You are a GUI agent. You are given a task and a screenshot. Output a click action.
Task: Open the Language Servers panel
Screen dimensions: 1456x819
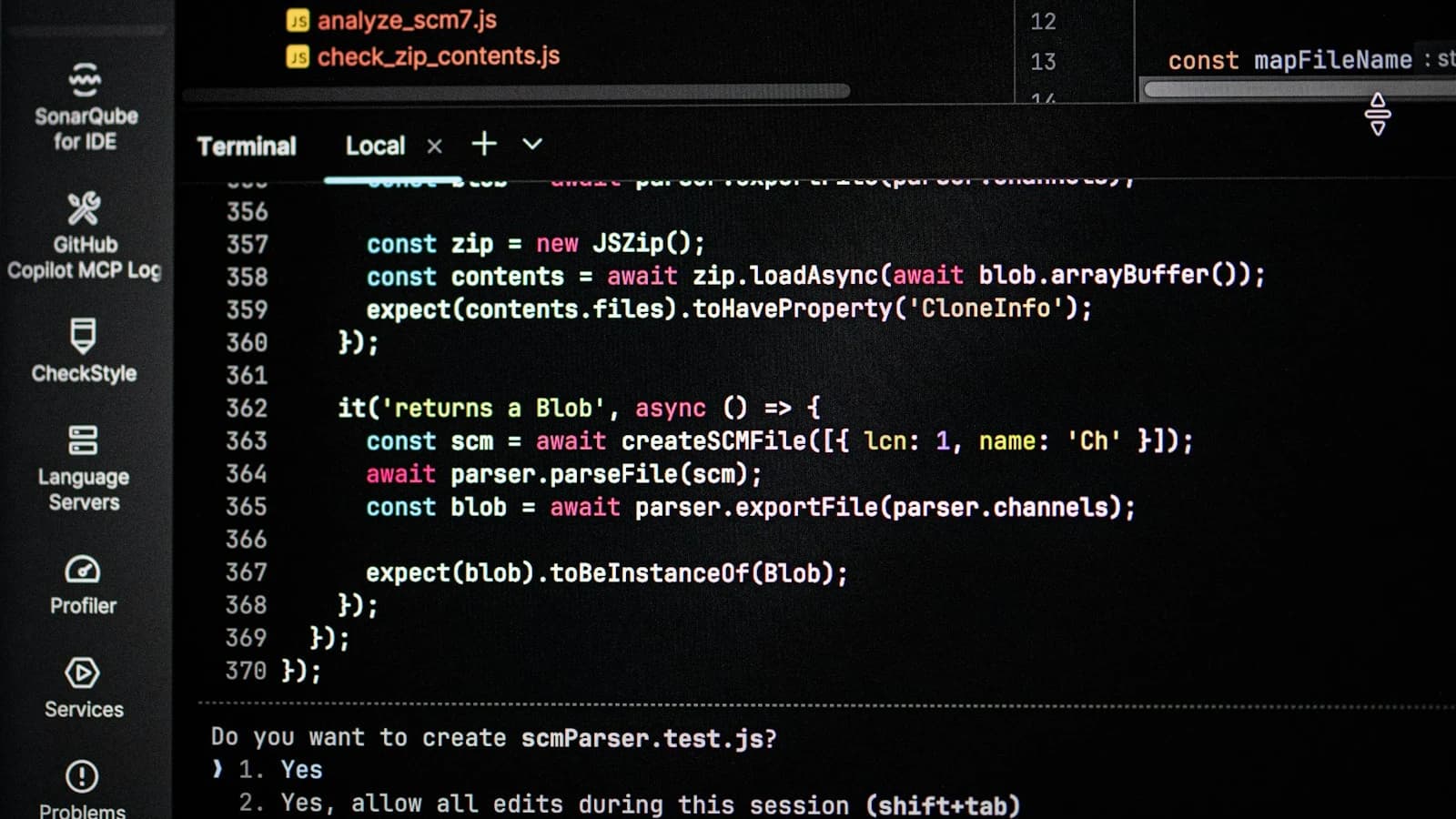83,468
